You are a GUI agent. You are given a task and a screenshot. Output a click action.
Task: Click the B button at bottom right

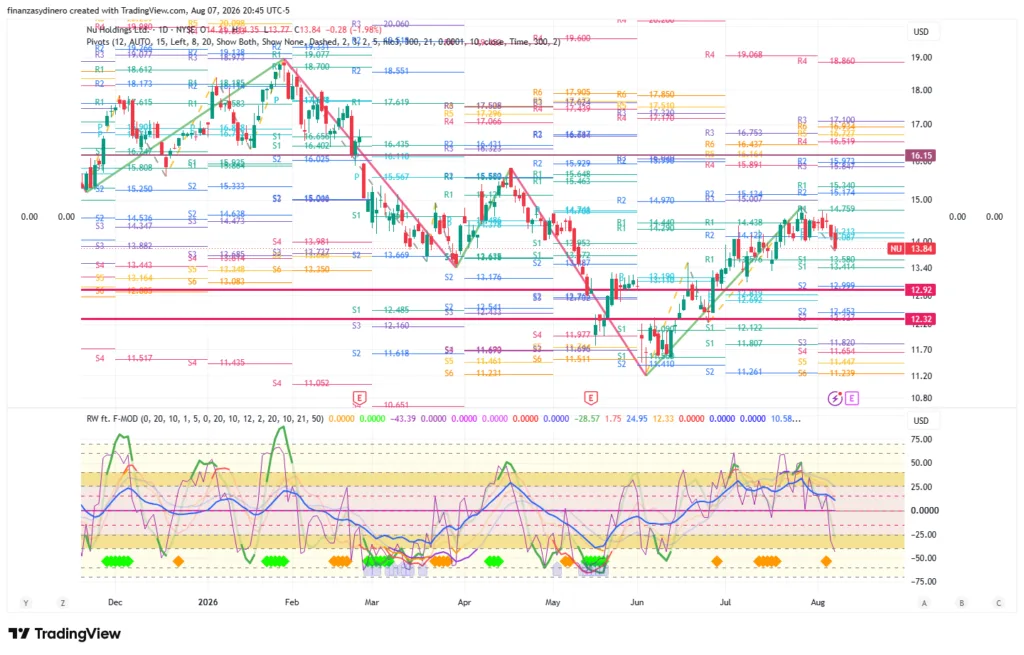click(961, 603)
